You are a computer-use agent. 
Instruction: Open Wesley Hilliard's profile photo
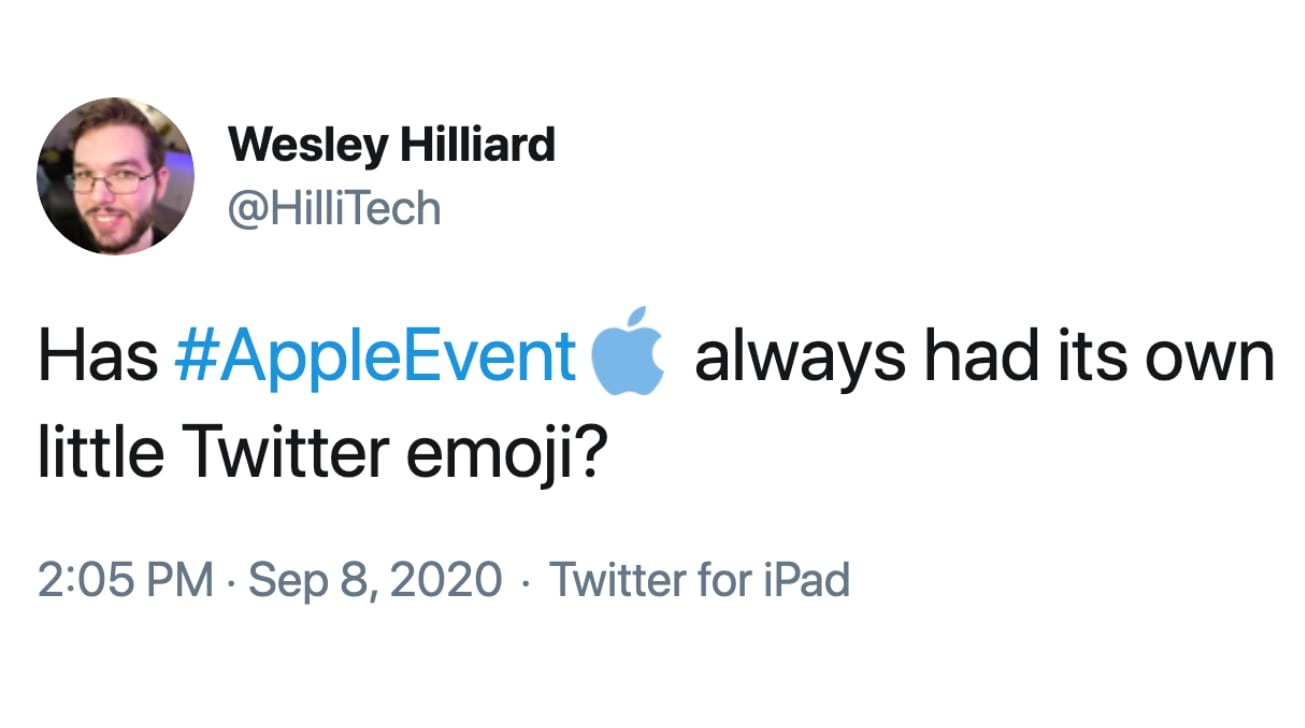click(x=115, y=177)
